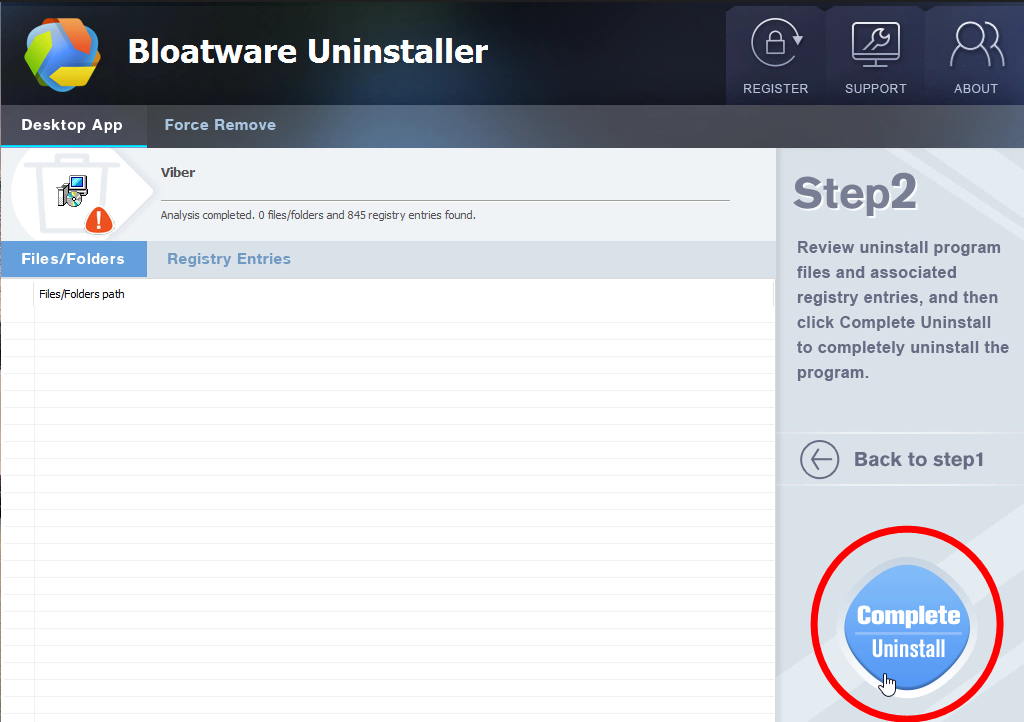The height and width of the screenshot is (722, 1024).
Task: Click the ABOUT label
Action: click(x=976, y=89)
